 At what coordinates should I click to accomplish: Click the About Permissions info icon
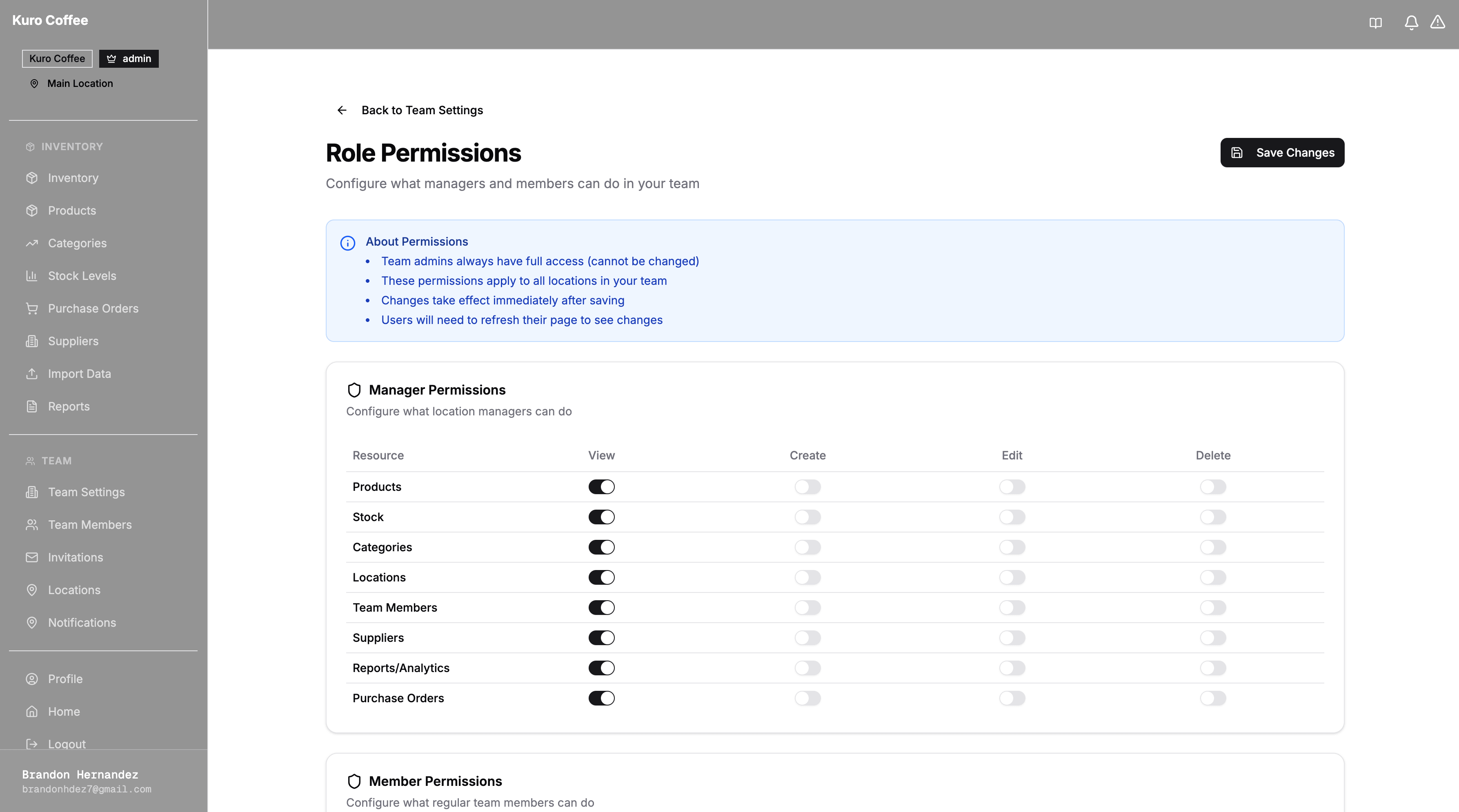[348, 244]
